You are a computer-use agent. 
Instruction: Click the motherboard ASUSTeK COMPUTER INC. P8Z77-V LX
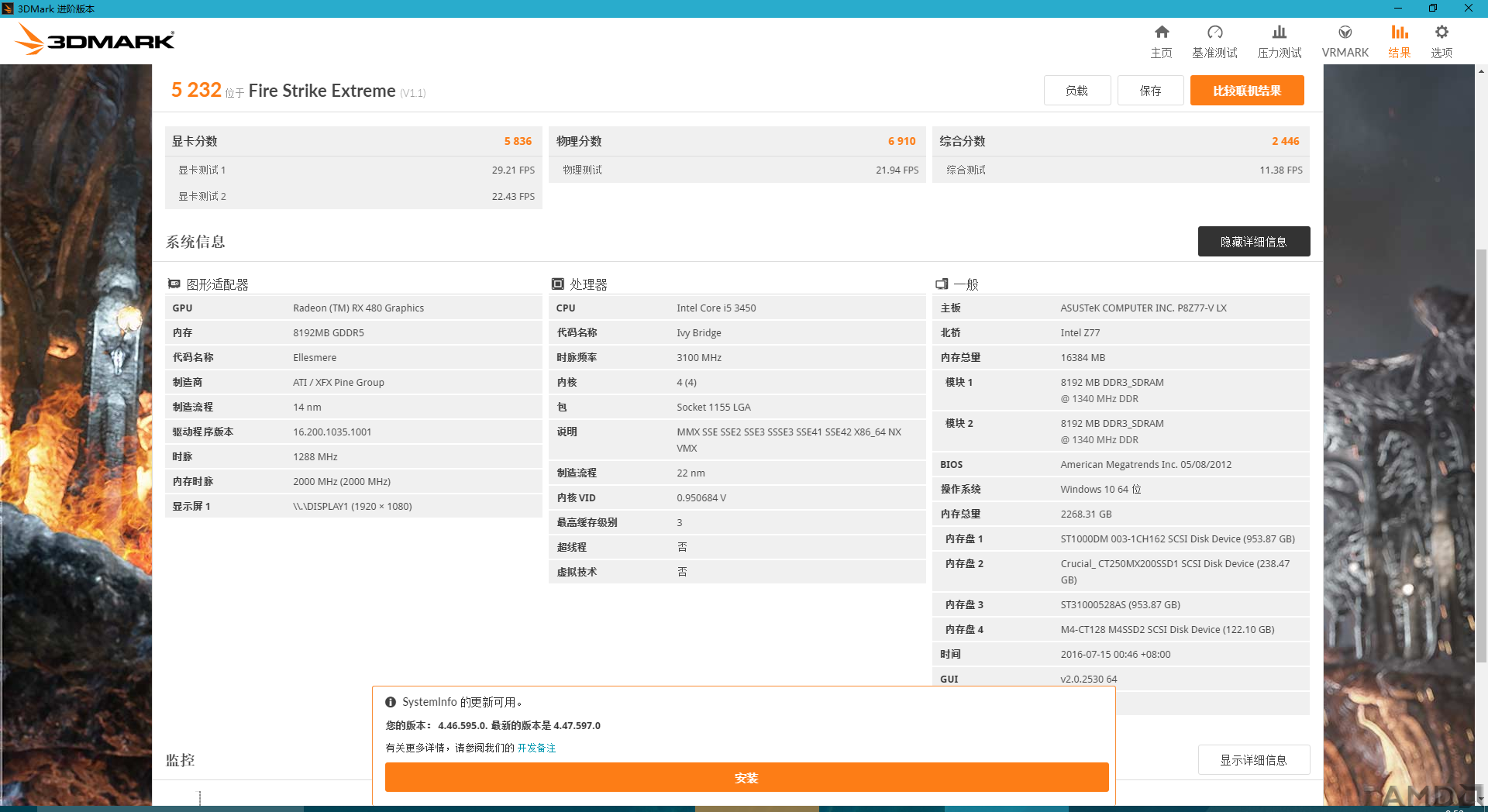(x=1144, y=308)
